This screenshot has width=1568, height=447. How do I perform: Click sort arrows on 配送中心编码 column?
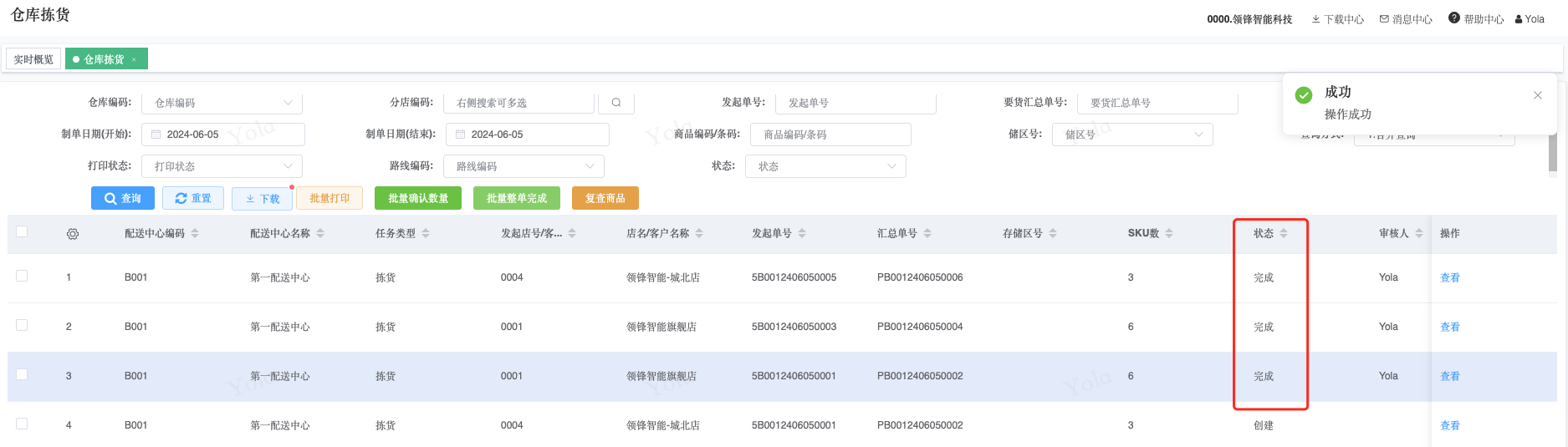click(195, 234)
